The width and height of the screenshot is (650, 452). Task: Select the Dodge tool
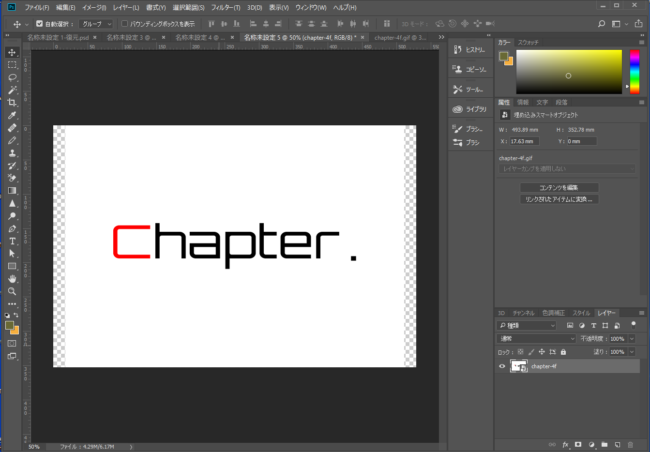click(x=12, y=216)
